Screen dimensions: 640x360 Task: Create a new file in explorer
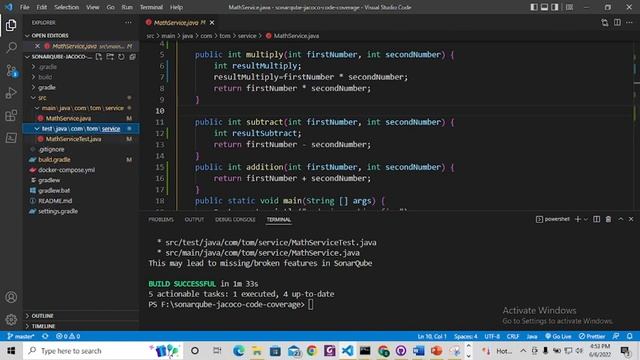coord(99,57)
